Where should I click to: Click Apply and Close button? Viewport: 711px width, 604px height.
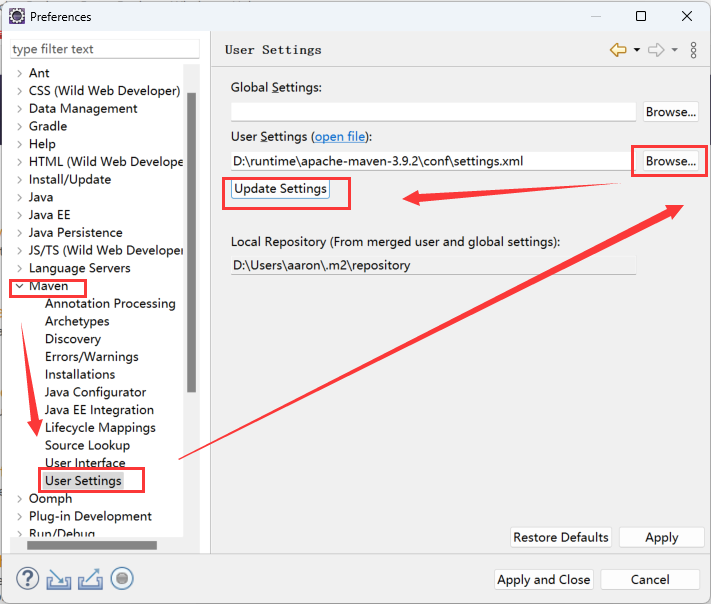pos(544,580)
